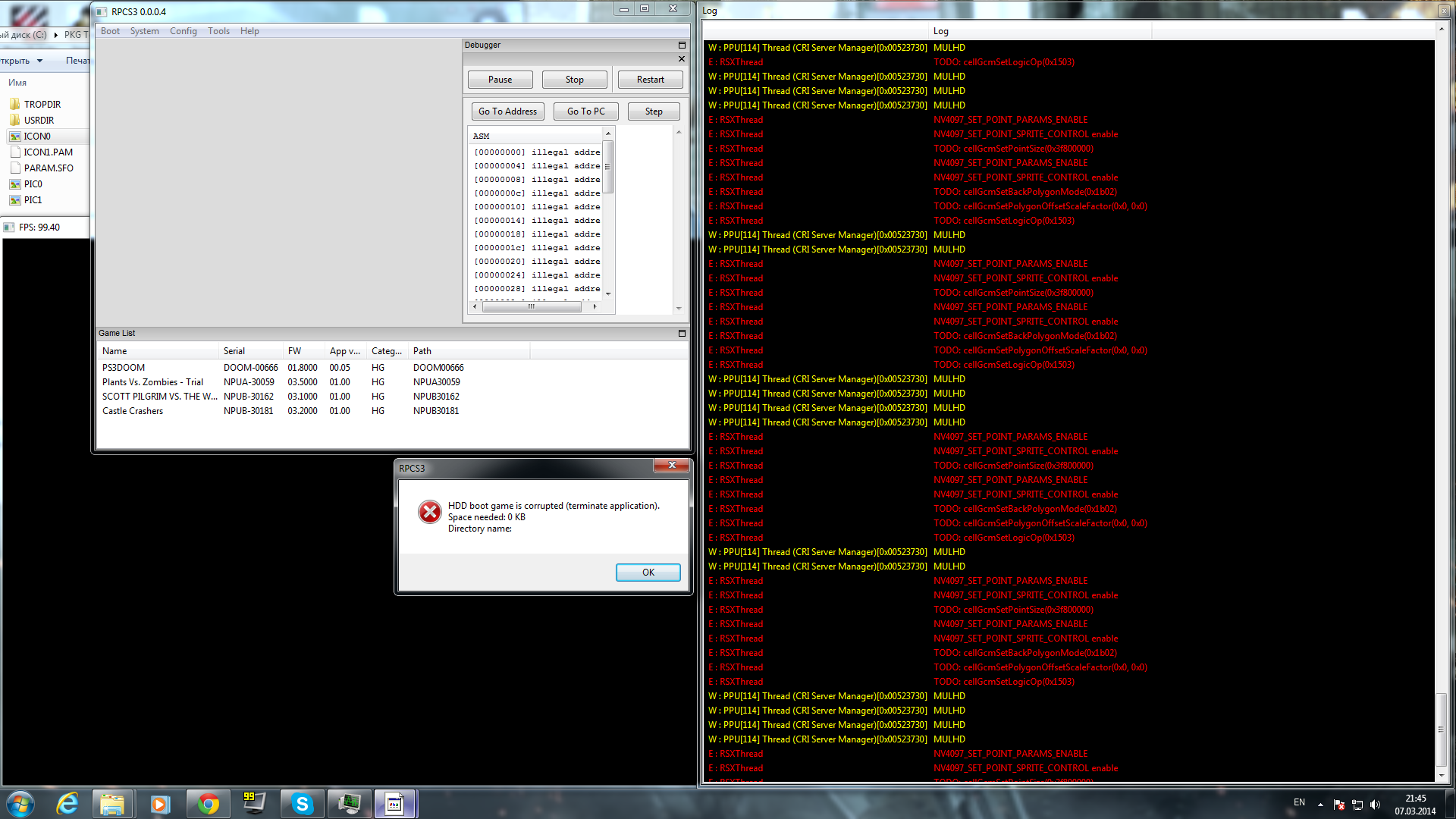Open the Config menu
Image resolution: width=1456 pixels, height=819 pixels.
click(183, 31)
